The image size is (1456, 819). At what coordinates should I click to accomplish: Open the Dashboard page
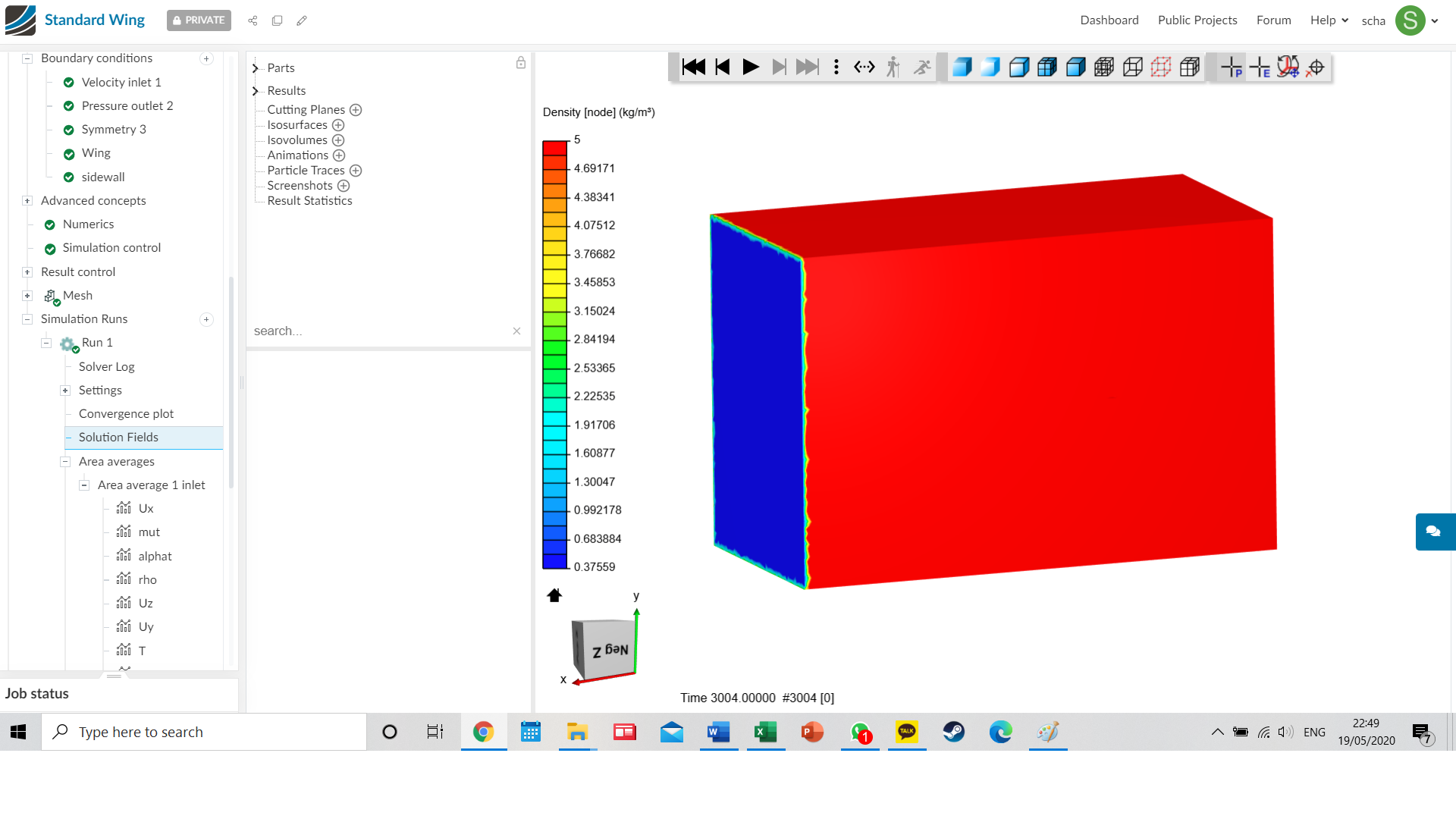coord(1109,20)
